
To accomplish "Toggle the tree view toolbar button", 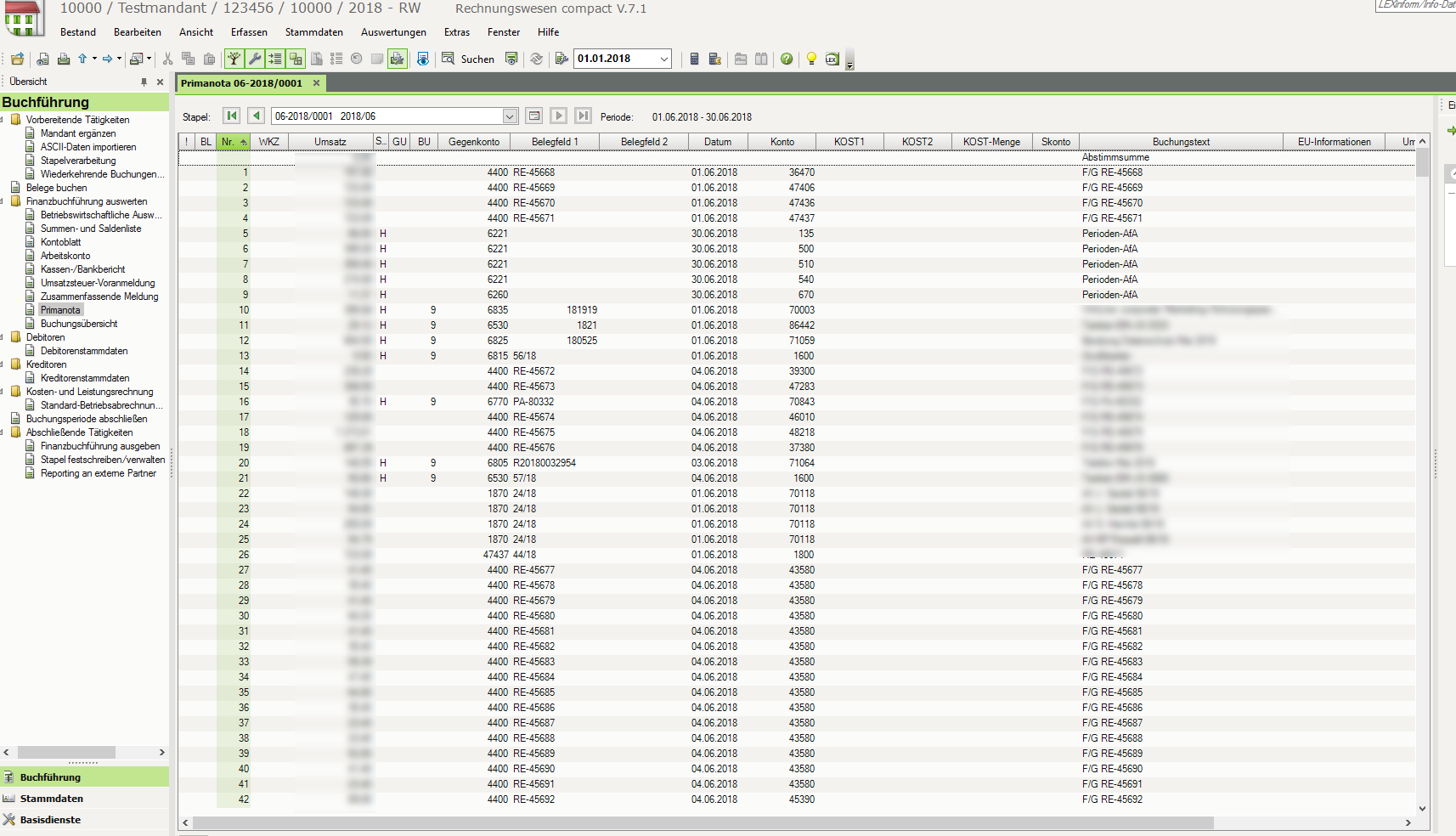I will [x=234, y=59].
